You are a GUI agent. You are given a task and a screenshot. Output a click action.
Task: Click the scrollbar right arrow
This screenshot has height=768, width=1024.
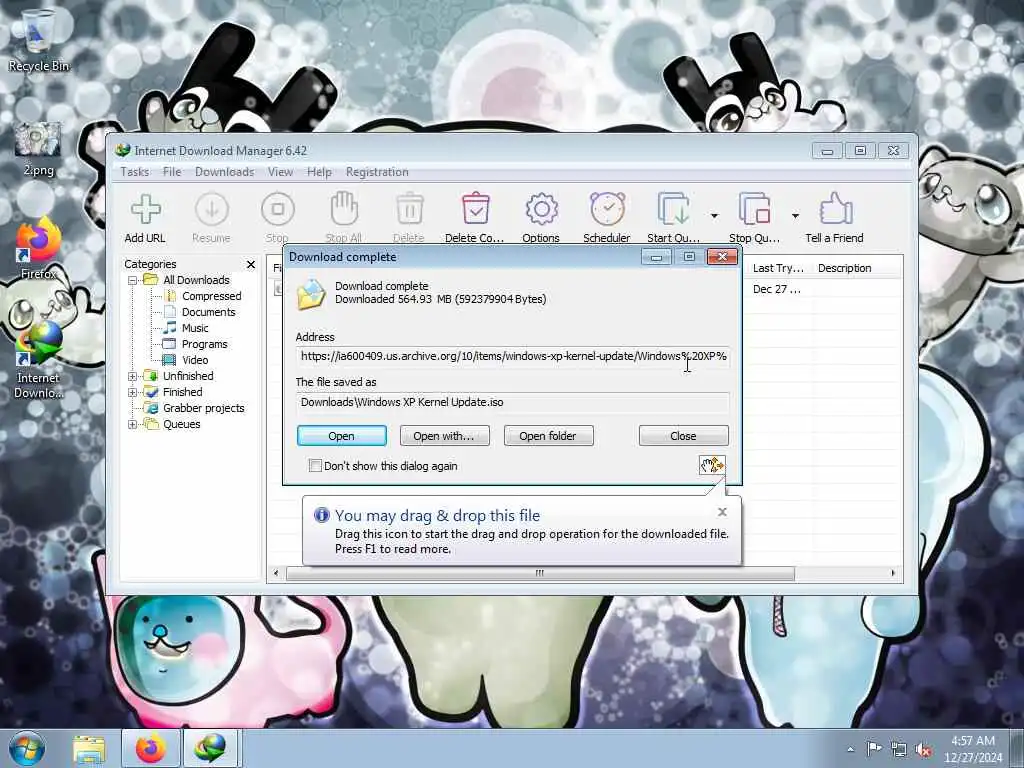[893, 573]
